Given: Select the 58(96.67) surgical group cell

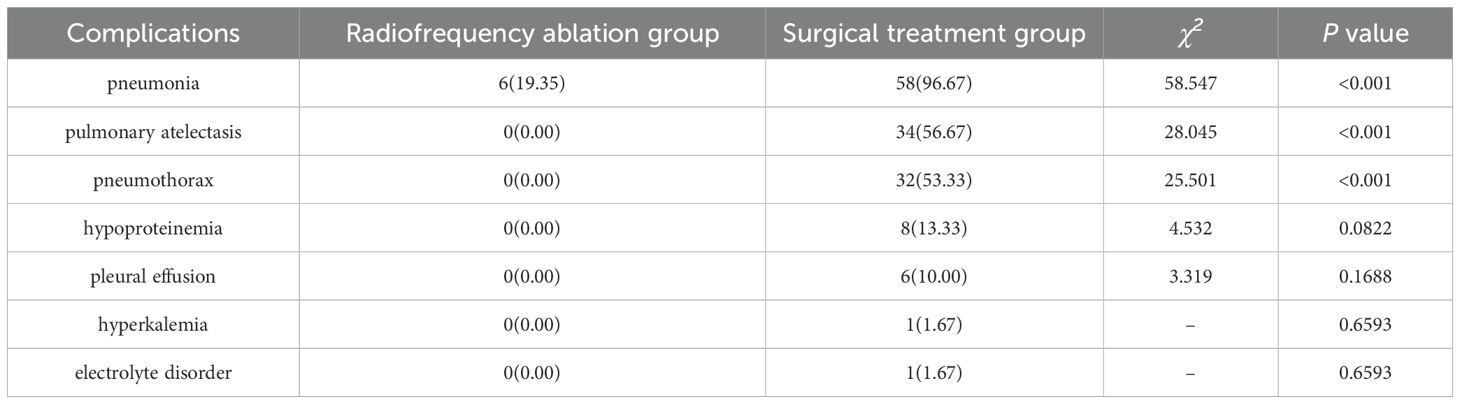Looking at the screenshot, I should tap(934, 83).
